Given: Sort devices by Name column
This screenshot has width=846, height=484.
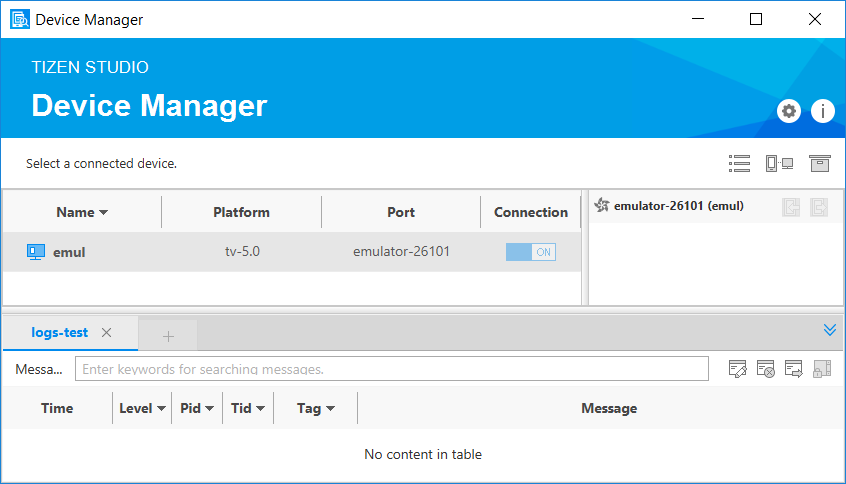Looking at the screenshot, I should (82, 212).
